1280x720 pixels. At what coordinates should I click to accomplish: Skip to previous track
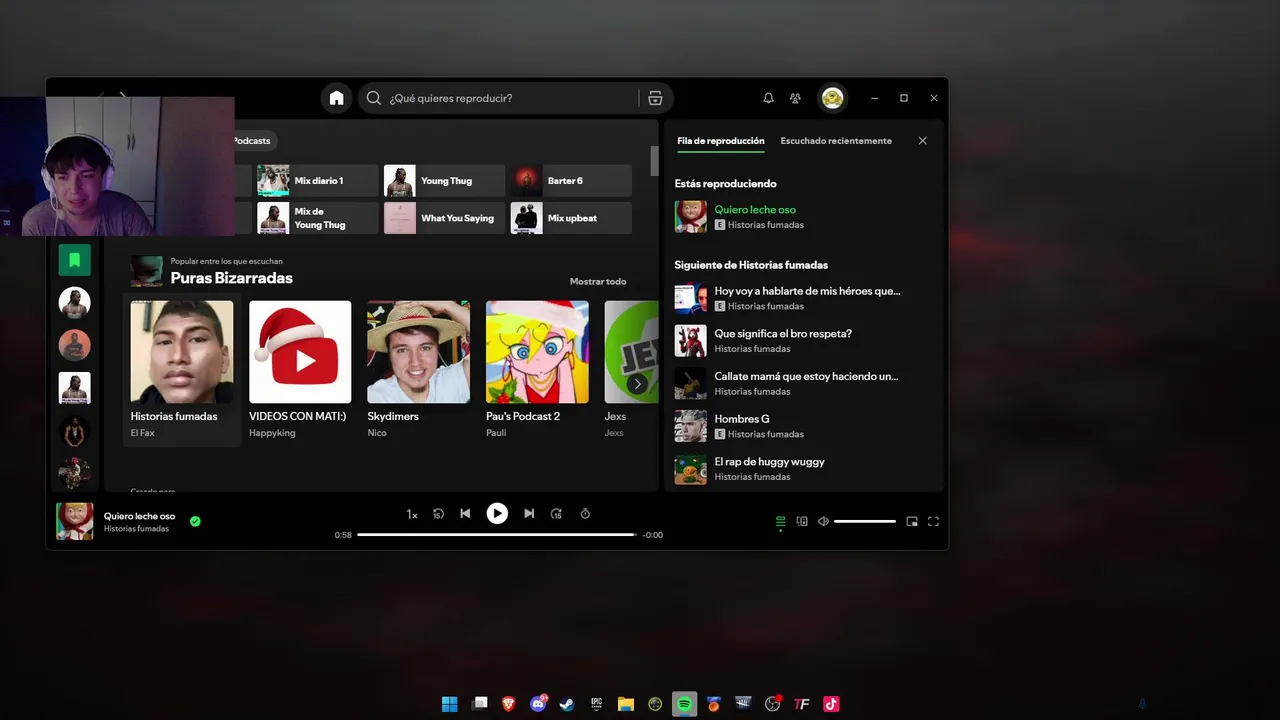coord(465,514)
